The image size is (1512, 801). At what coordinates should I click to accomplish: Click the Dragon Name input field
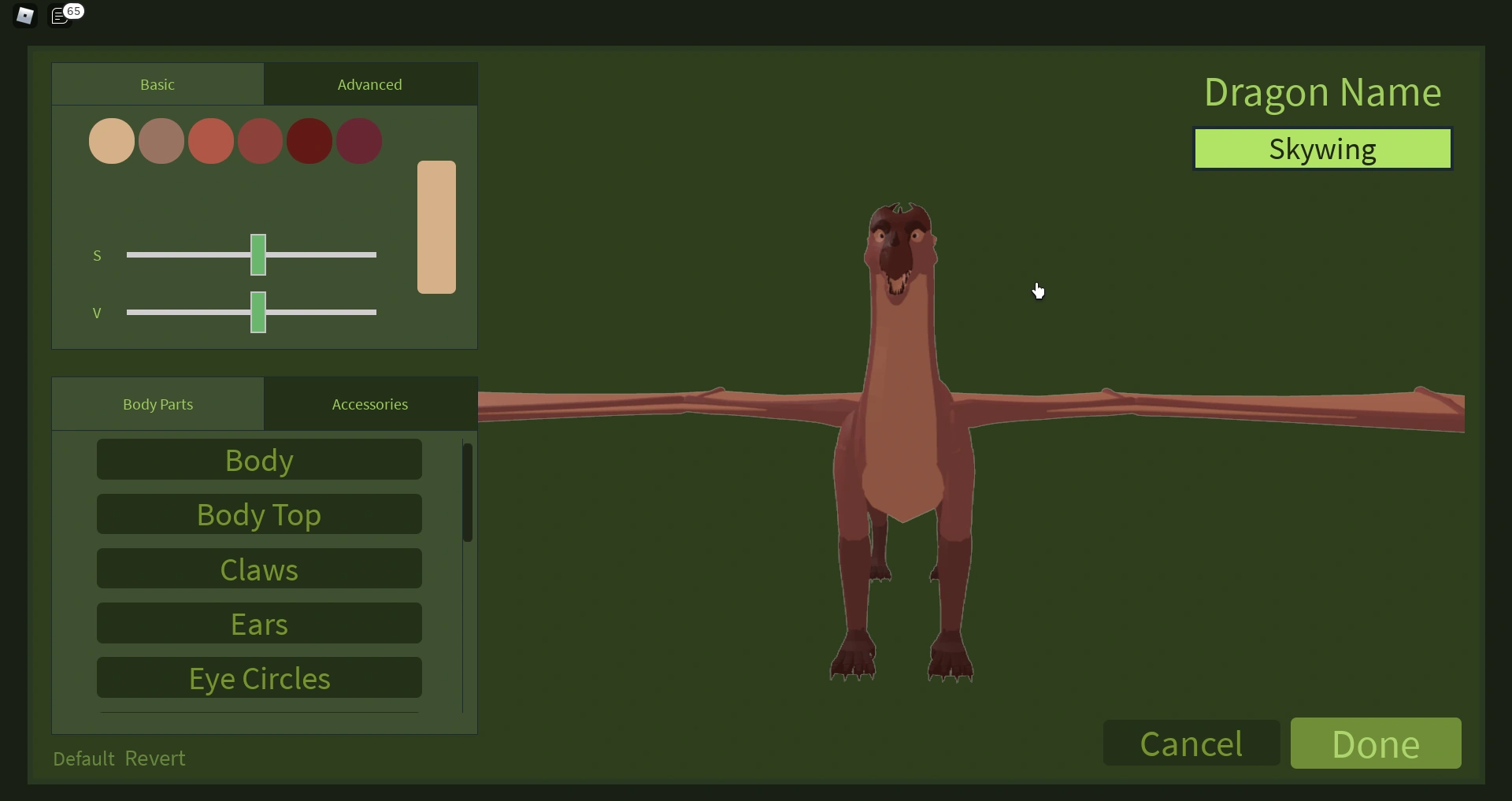pos(1323,149)
